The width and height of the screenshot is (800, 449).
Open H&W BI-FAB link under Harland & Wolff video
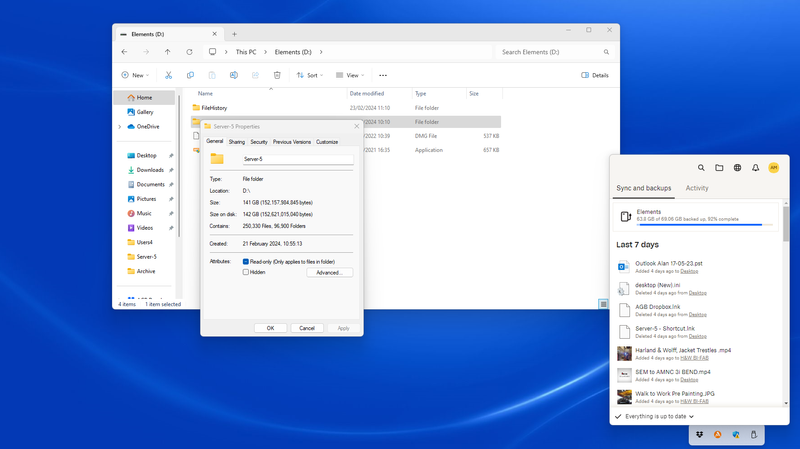(694, 358)
